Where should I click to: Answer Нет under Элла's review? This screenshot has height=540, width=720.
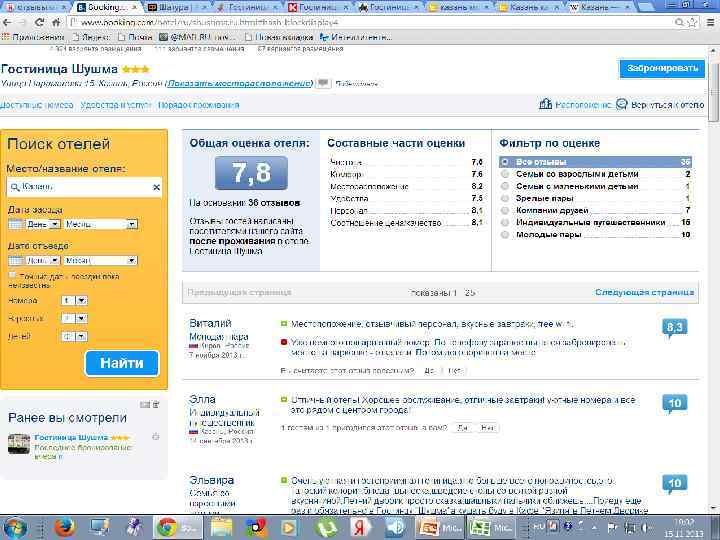[x=487, y=428]
